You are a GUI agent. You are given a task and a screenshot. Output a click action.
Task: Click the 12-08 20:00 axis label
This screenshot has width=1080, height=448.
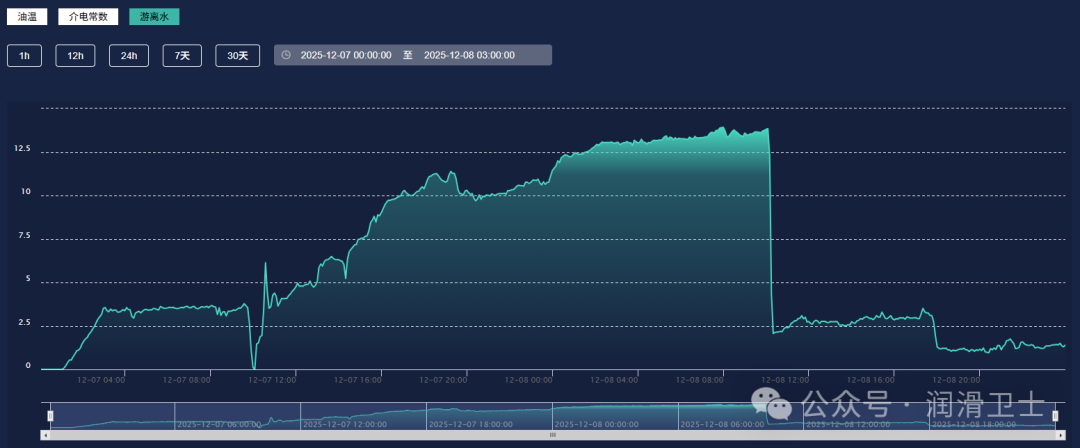pyautogui.click(x=955, y=379)
